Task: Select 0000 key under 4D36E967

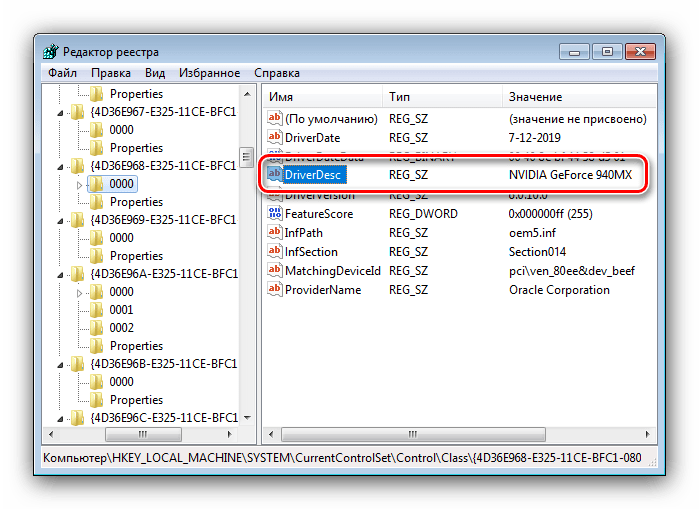Action: [121, 130]
